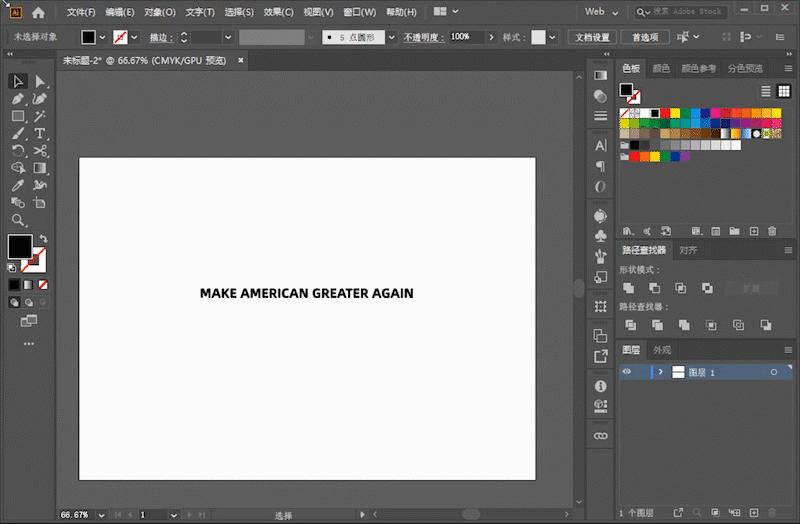Open the 效果(C) menu
Viewport: 800px width, 524px height.
(x=279, y=12)
